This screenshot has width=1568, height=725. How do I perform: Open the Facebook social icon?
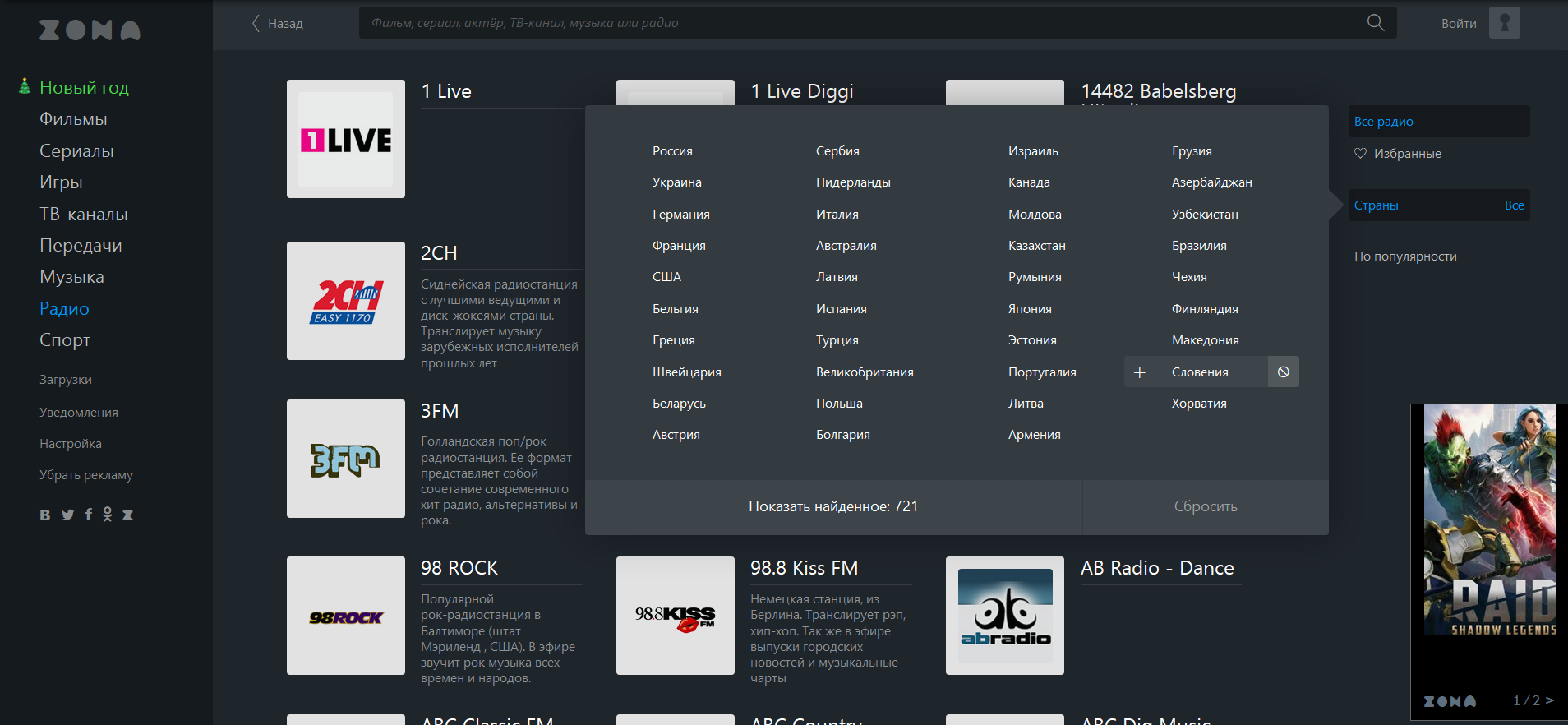[x=89, y=515]
